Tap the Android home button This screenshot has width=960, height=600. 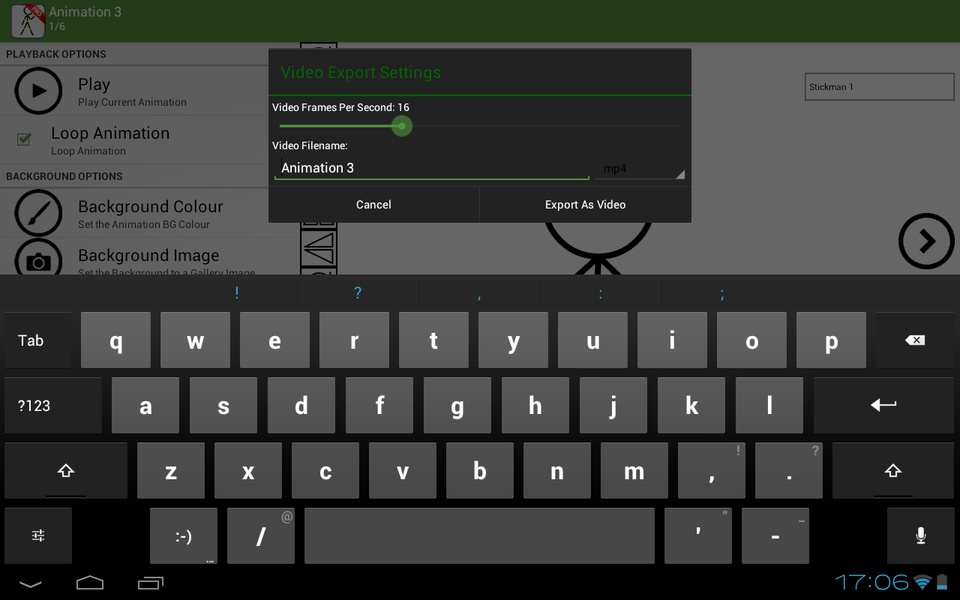pos(89,583)
